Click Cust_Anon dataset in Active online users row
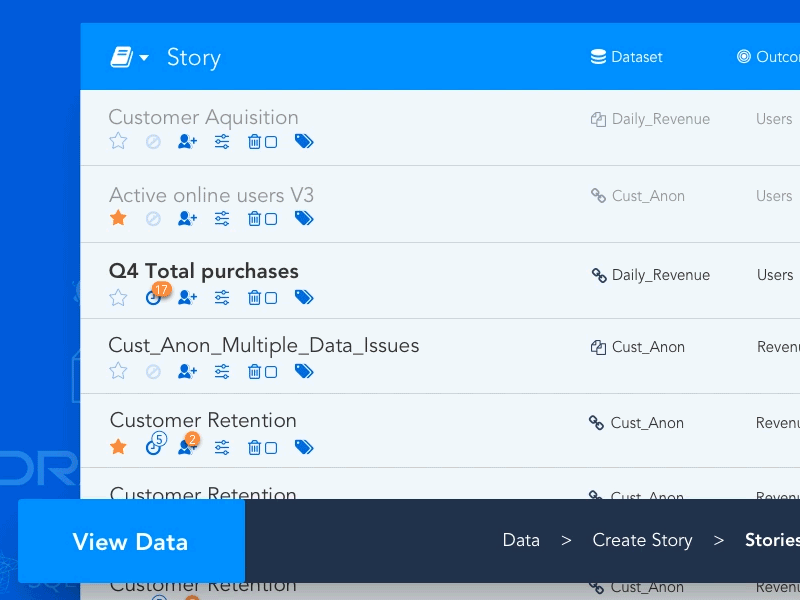 click(x=648, y=196)
